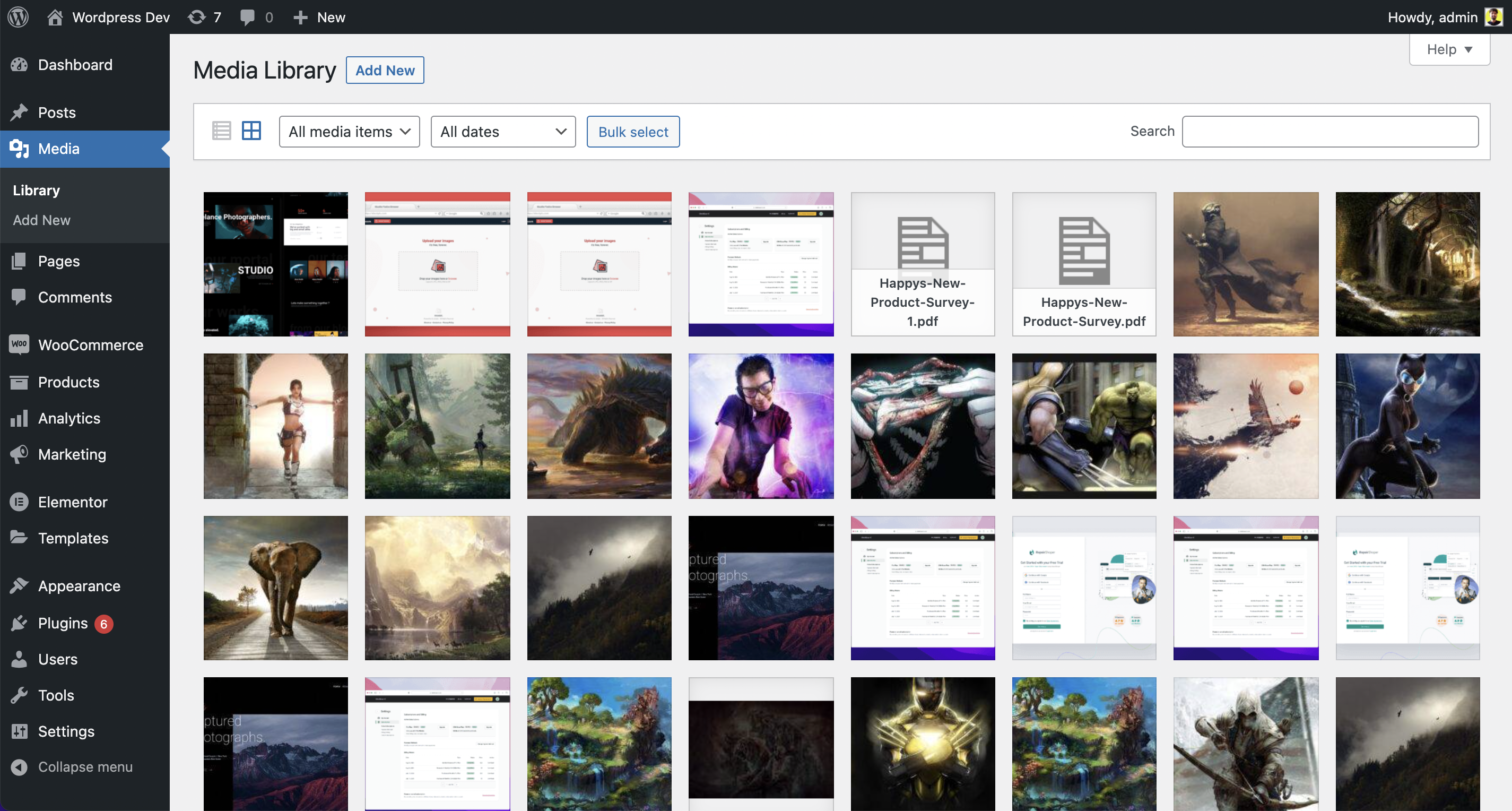The width and height of the screenshot is (1512, 811).
Task: Open the updates icon showing 7
Action: 197,17
